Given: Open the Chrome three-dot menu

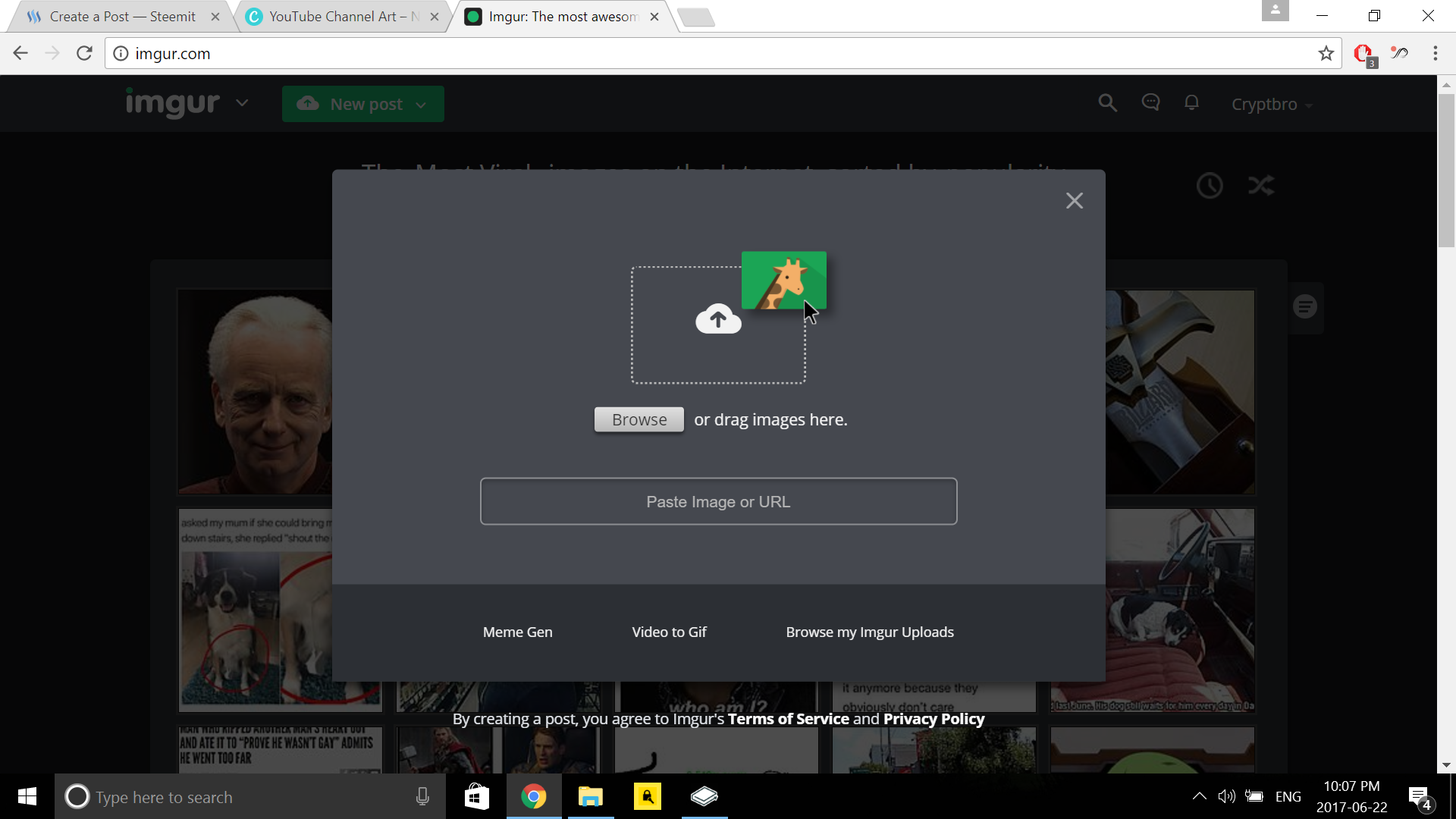Looking at the screenshot, I should pyautogui.click(x=1435, y=53).
